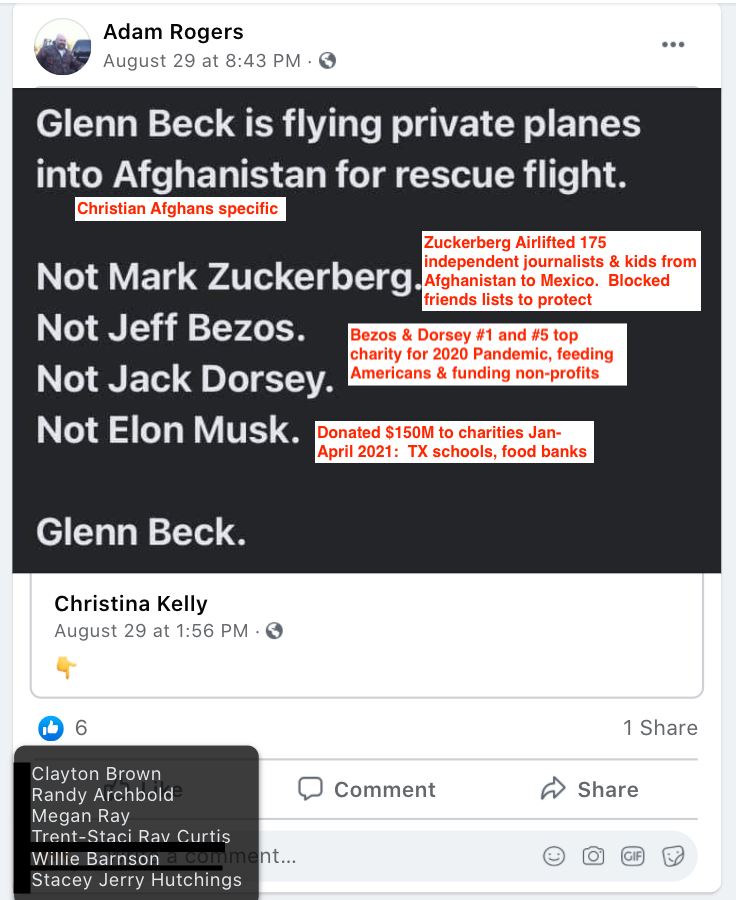
Task: Select Clayton Brown in the reactions list
Action: [96, 774]
